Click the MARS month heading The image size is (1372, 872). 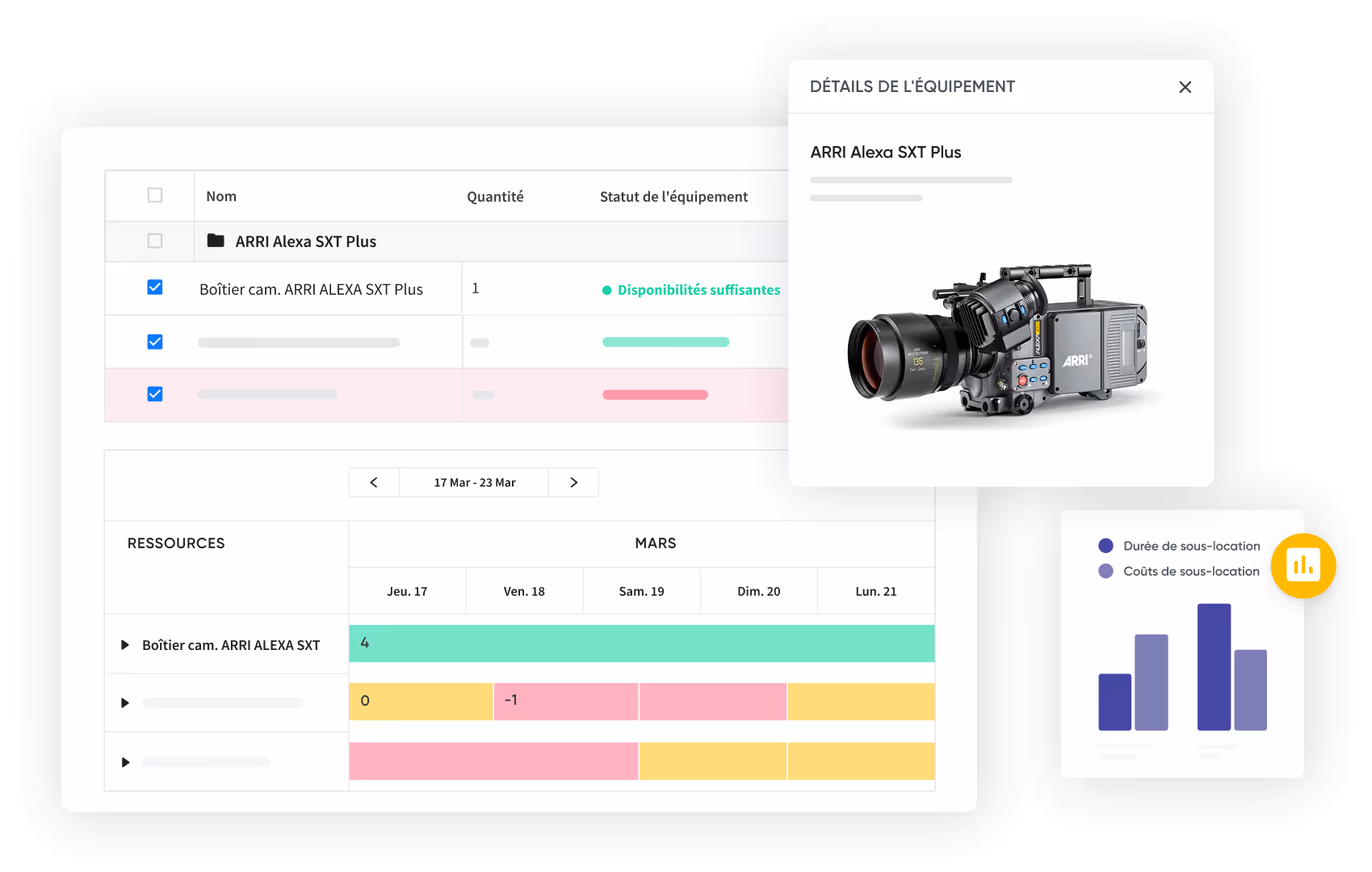tap(656, 543)
